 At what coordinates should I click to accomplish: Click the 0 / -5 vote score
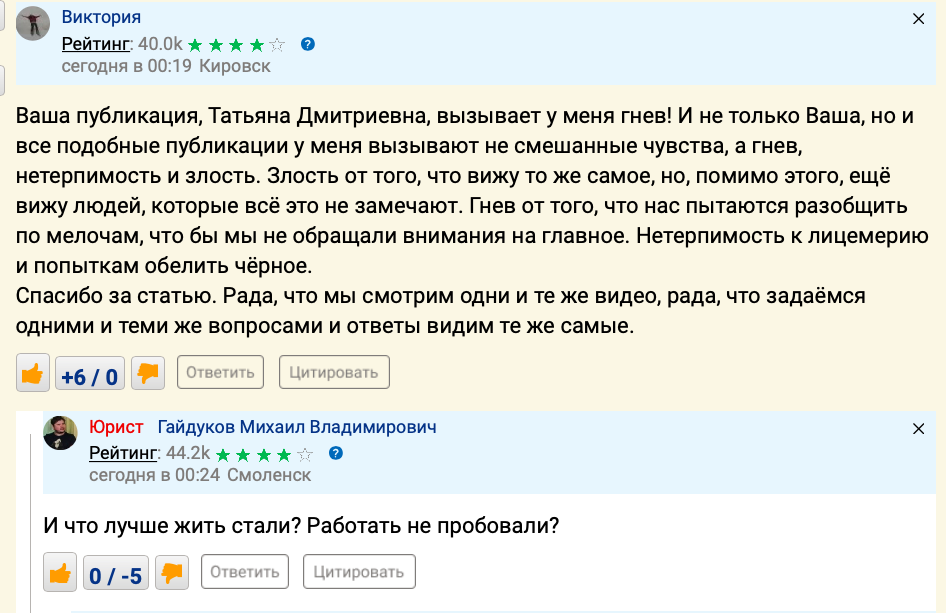click(116, 575)
